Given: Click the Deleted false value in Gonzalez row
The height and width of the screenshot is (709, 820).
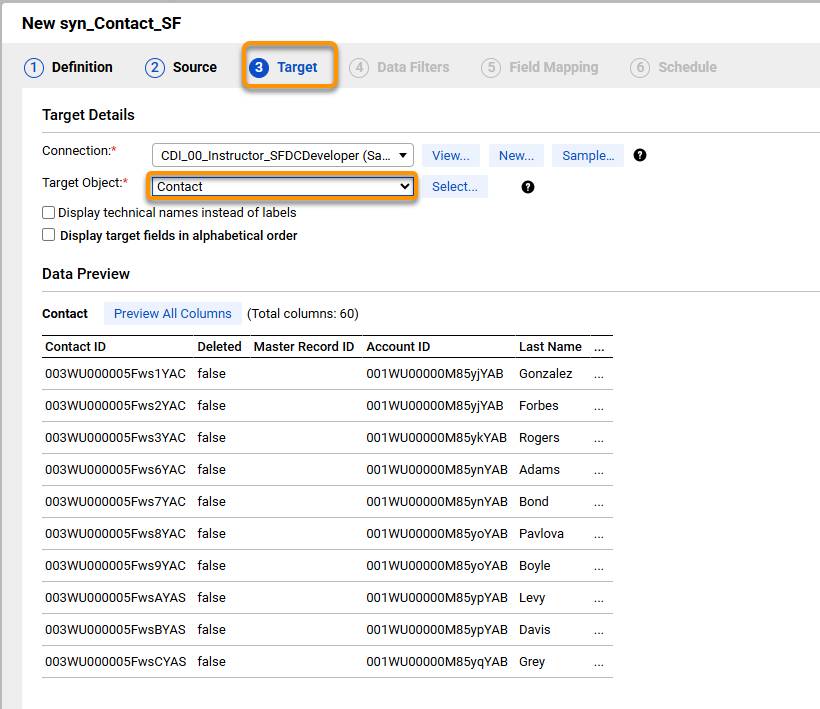Looking at the screenshot, I should (211, 374).
